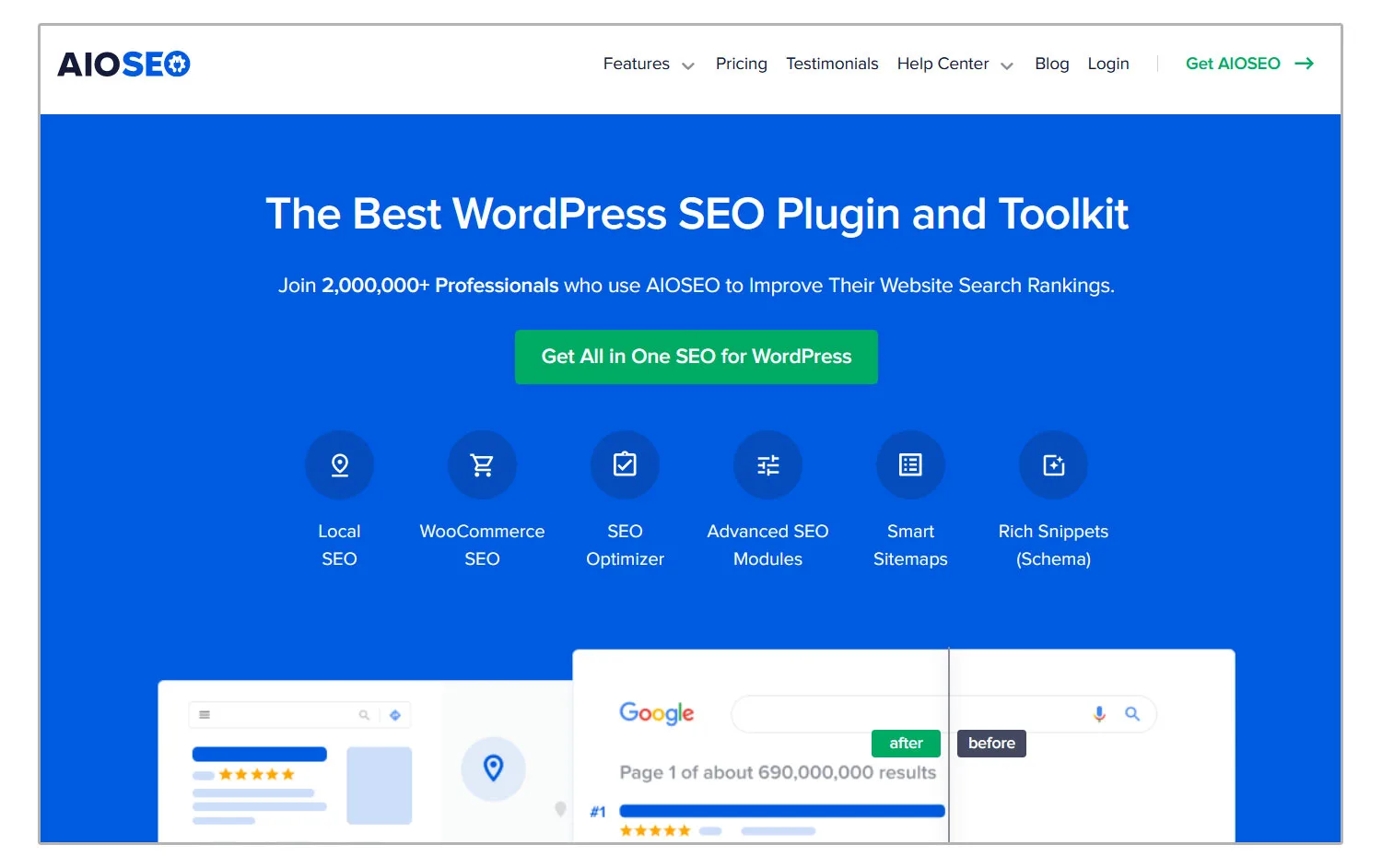Click the microphone icon in Google search bar
Screen dimensions: 1382x868
pyautogui.click(x=1099, y=714)
